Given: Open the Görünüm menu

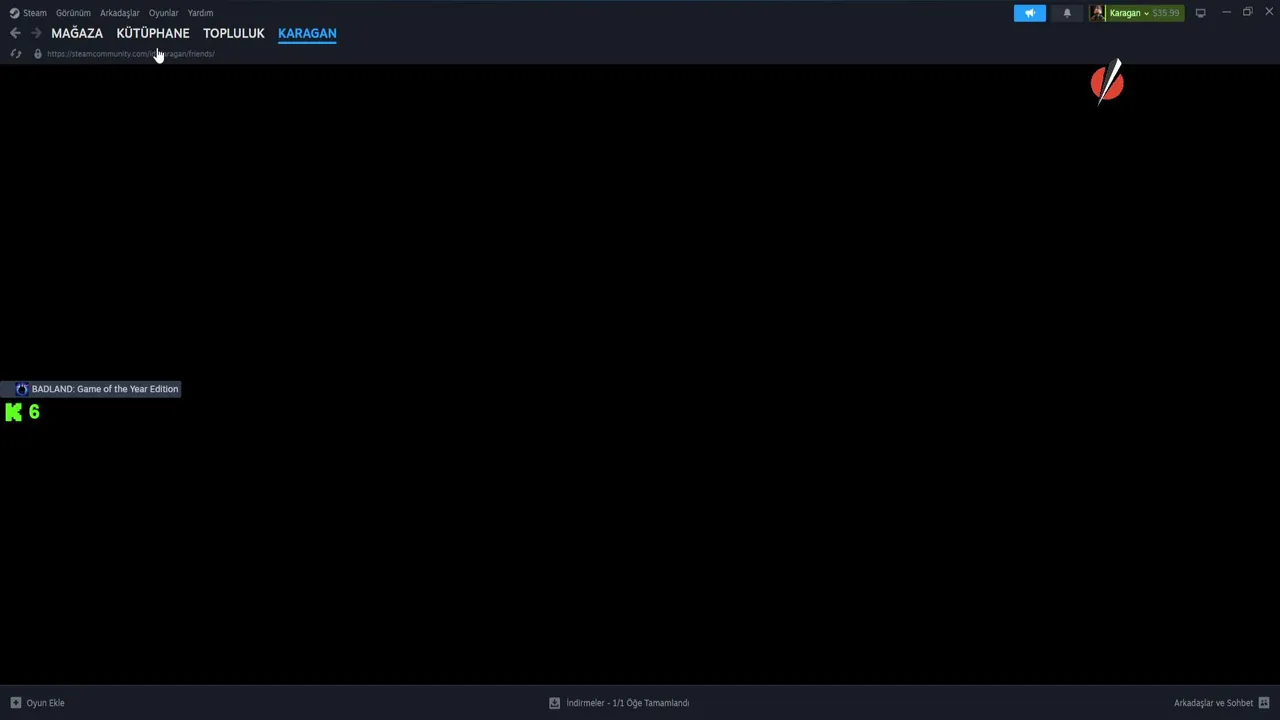Looking at the screenshot, I should click(x=73, y=13).
